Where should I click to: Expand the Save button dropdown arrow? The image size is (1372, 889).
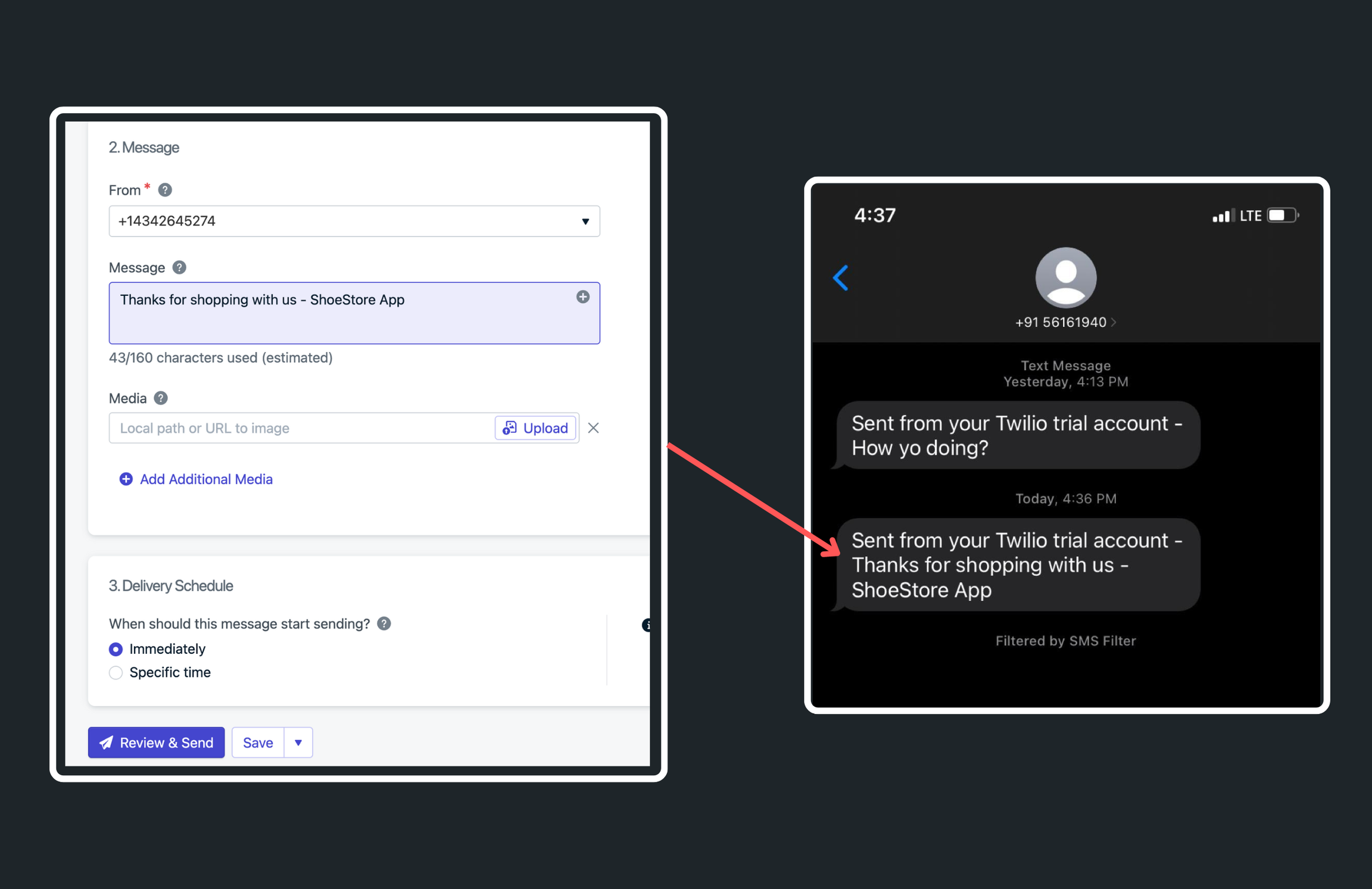[x=298, y=743]
